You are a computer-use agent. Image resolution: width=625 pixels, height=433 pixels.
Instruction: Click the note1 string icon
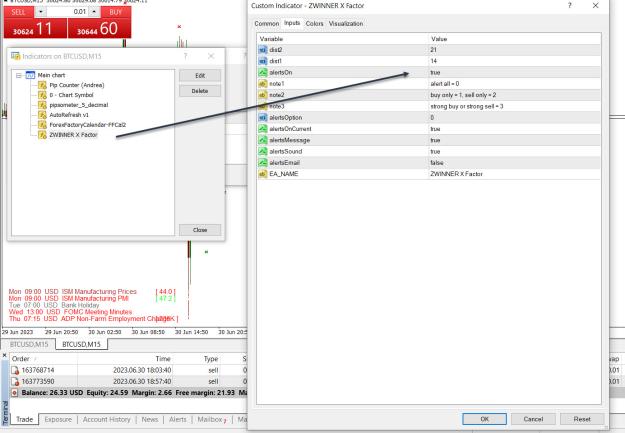(x=263, y=84)
